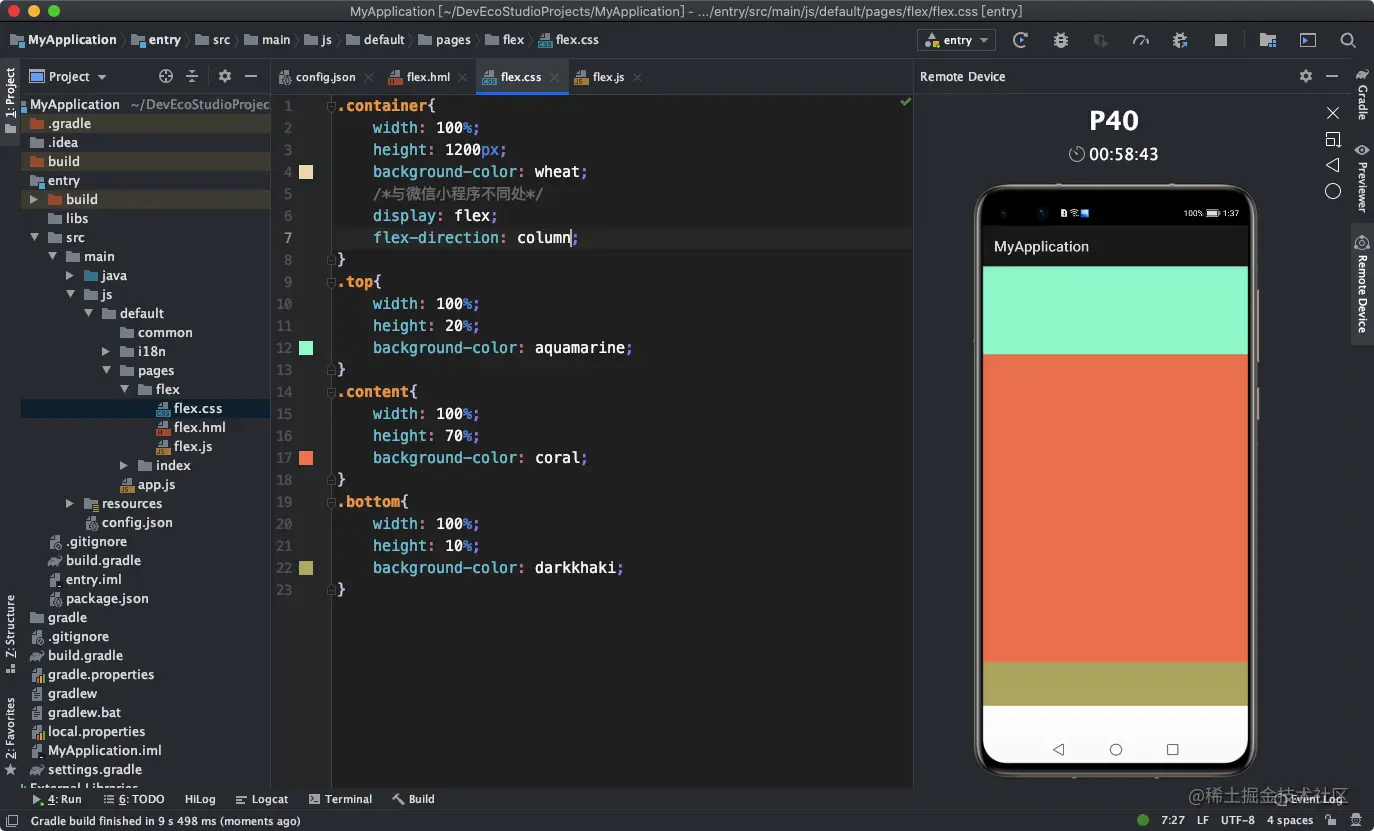This screenshot has width=1374, height=831.
Task: Click the UTF-8 encoding indicator
Action: (x=1237, y=820)
